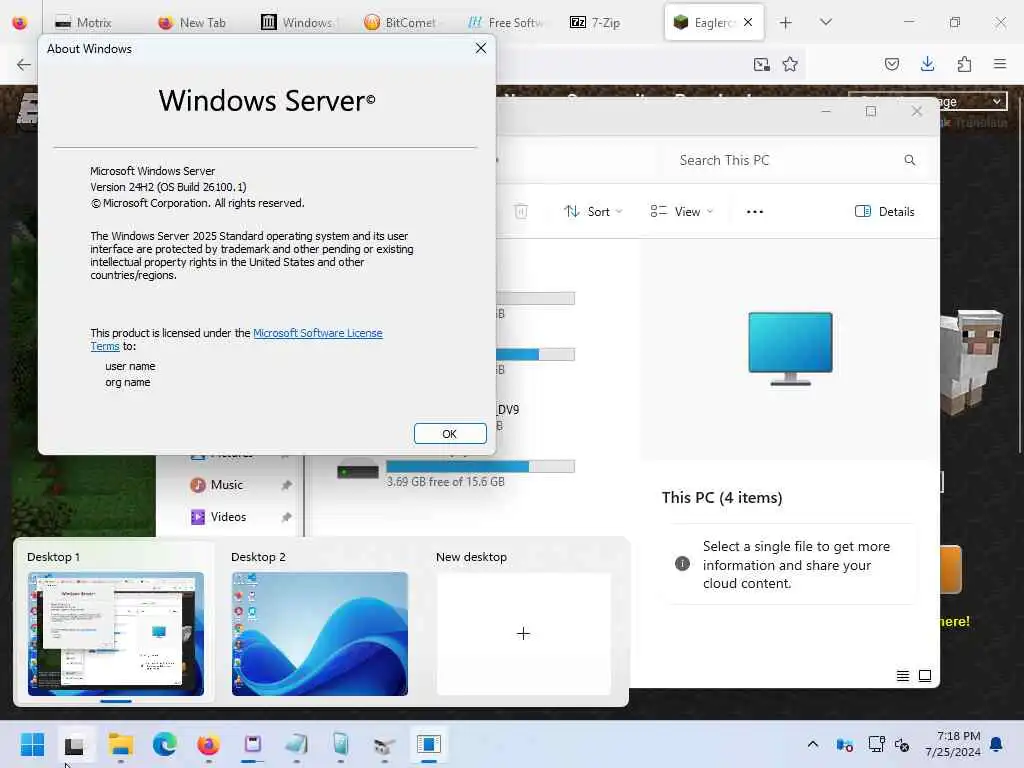Image resolution: width=1024 pixels, height=768 pixels.
Task: Switch to the 7-Zip browser tab
Action: (x=595, y=22)
